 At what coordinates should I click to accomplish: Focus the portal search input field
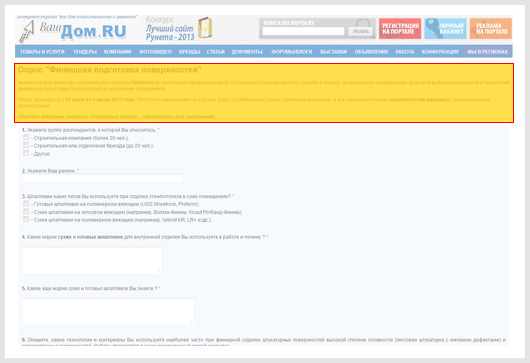(x=303, y=31)
